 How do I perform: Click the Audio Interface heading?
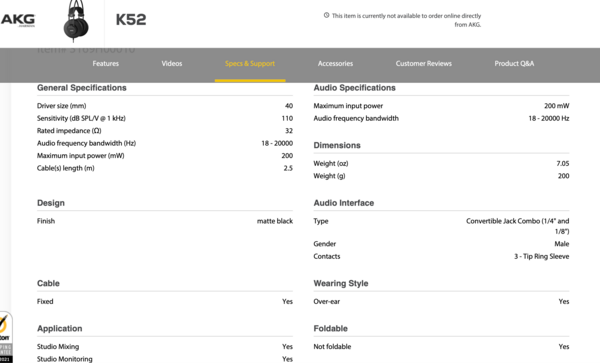344,203
